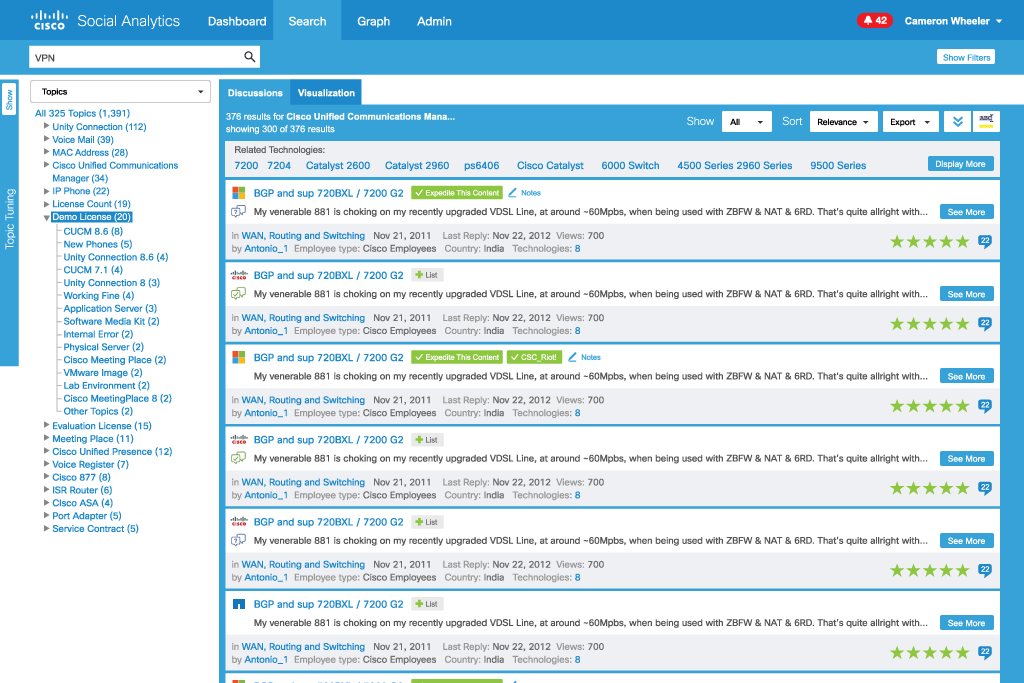Click the double-chevron expand all icon
Viewport: 1024px width, 683px height.
pos(957,122)
